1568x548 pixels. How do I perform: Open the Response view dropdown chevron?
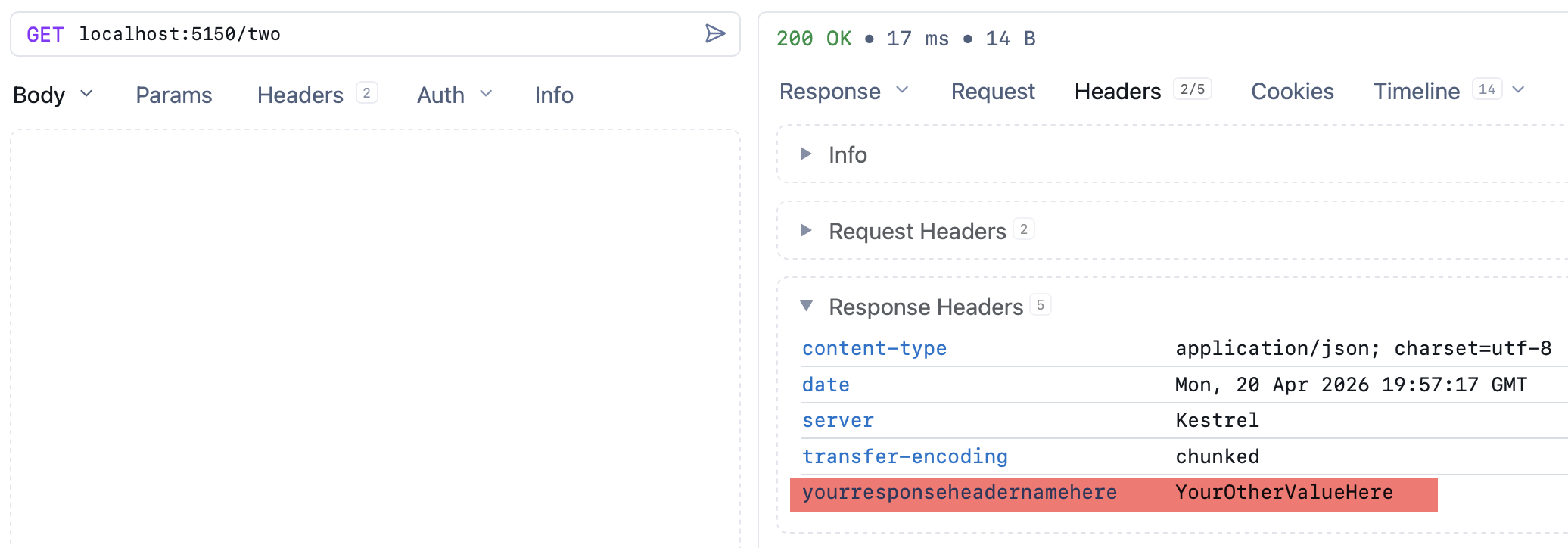coord(902,90)
